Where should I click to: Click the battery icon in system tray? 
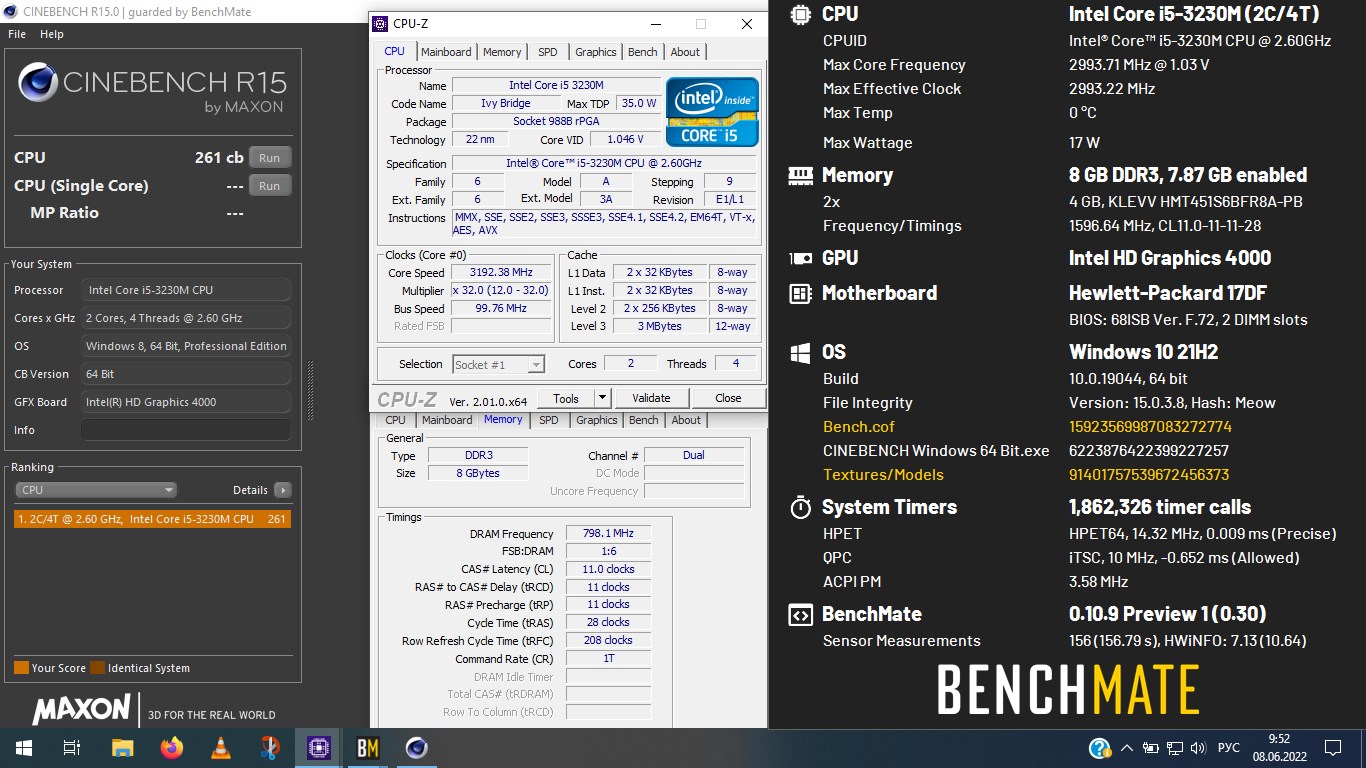pos(1151,748)
